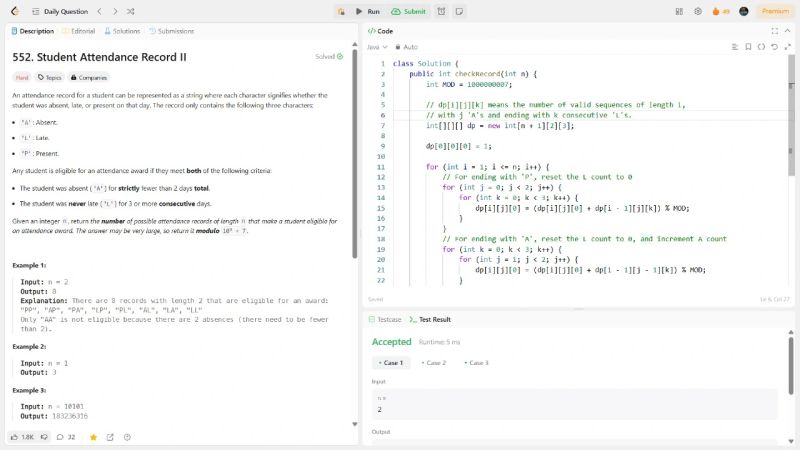Image resolution: width=800 pixels, height=450 pixels.
Task: Open the notes icon beside timer
Action: pos(459,11)
